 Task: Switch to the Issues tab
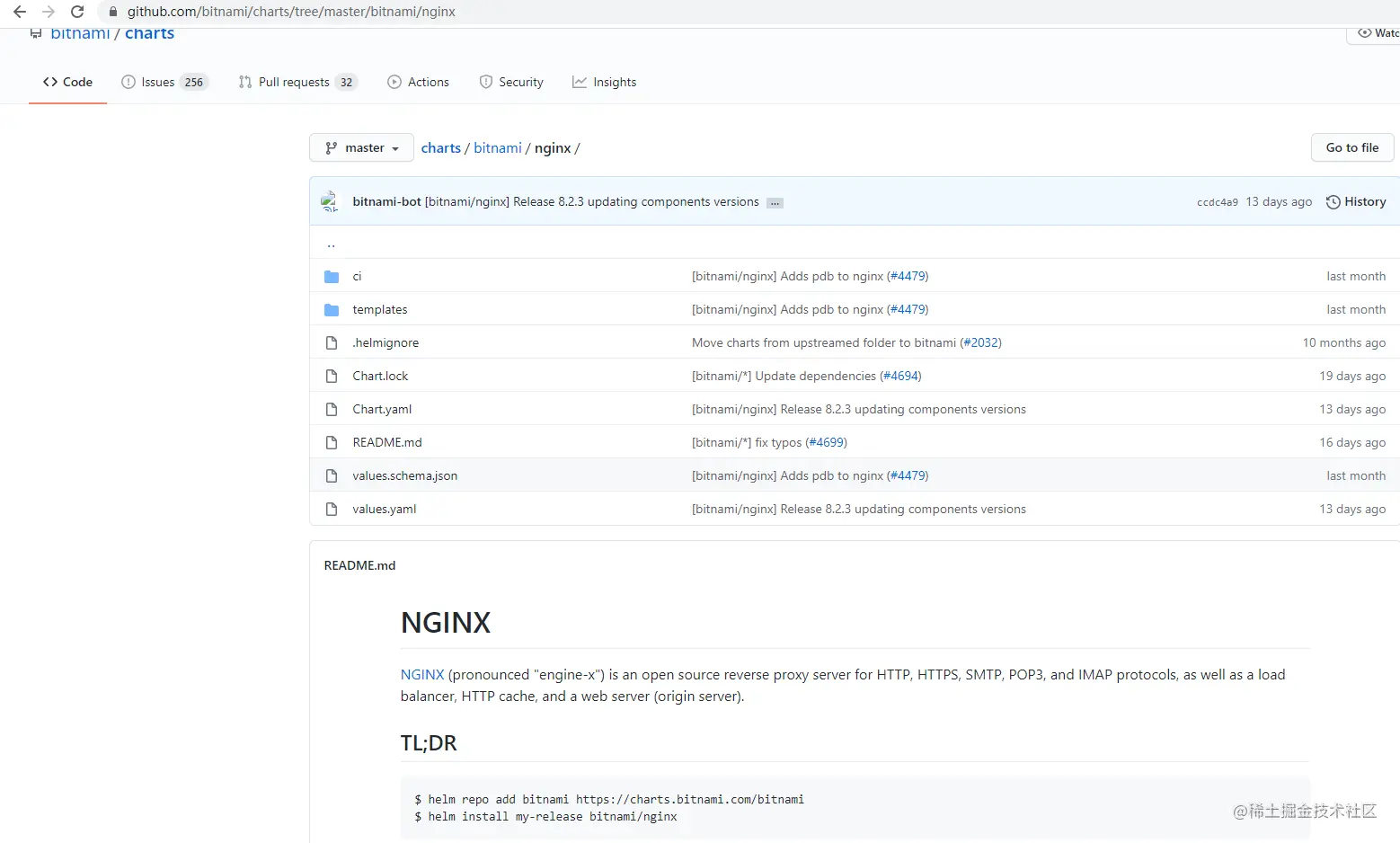tap(164, 82)
